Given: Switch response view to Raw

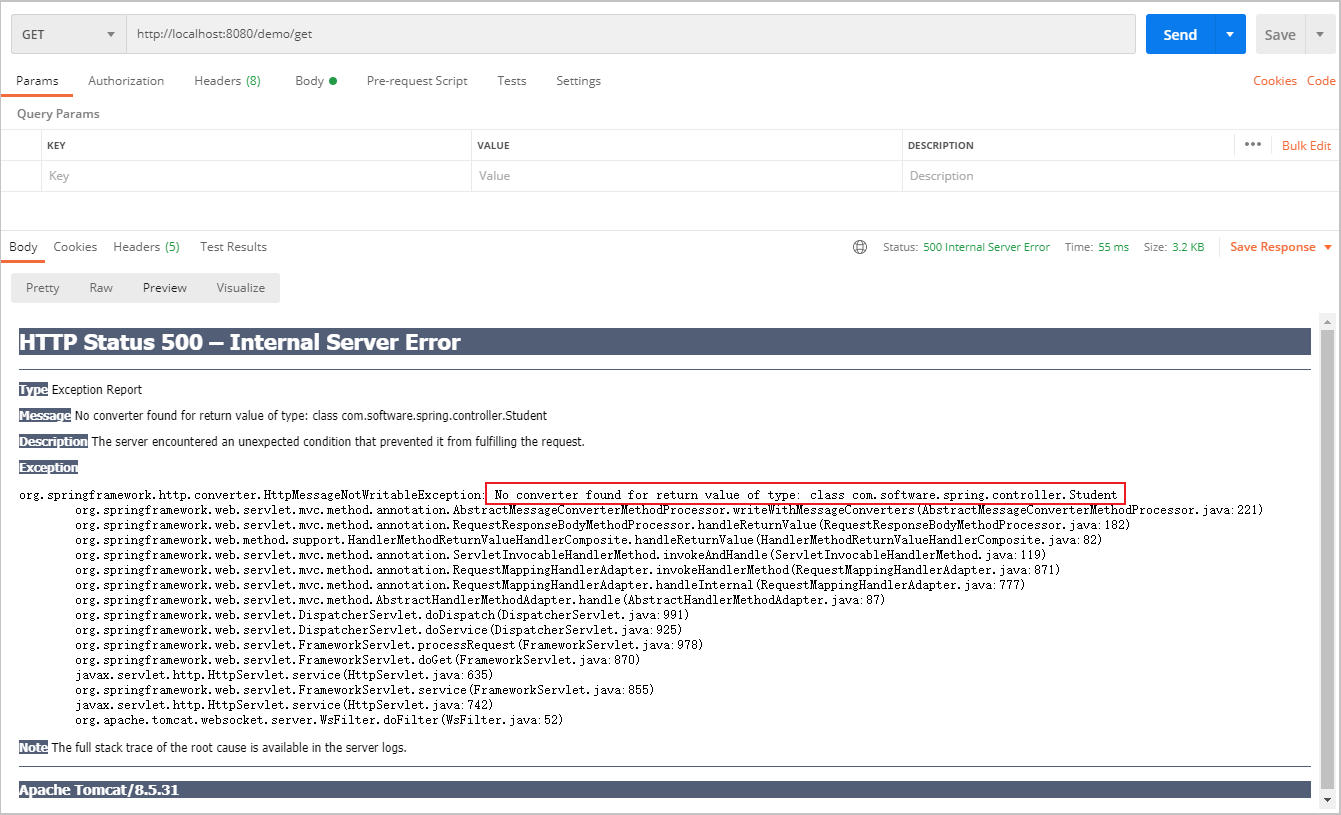Looking at the screenshot, I should [101, 288].
